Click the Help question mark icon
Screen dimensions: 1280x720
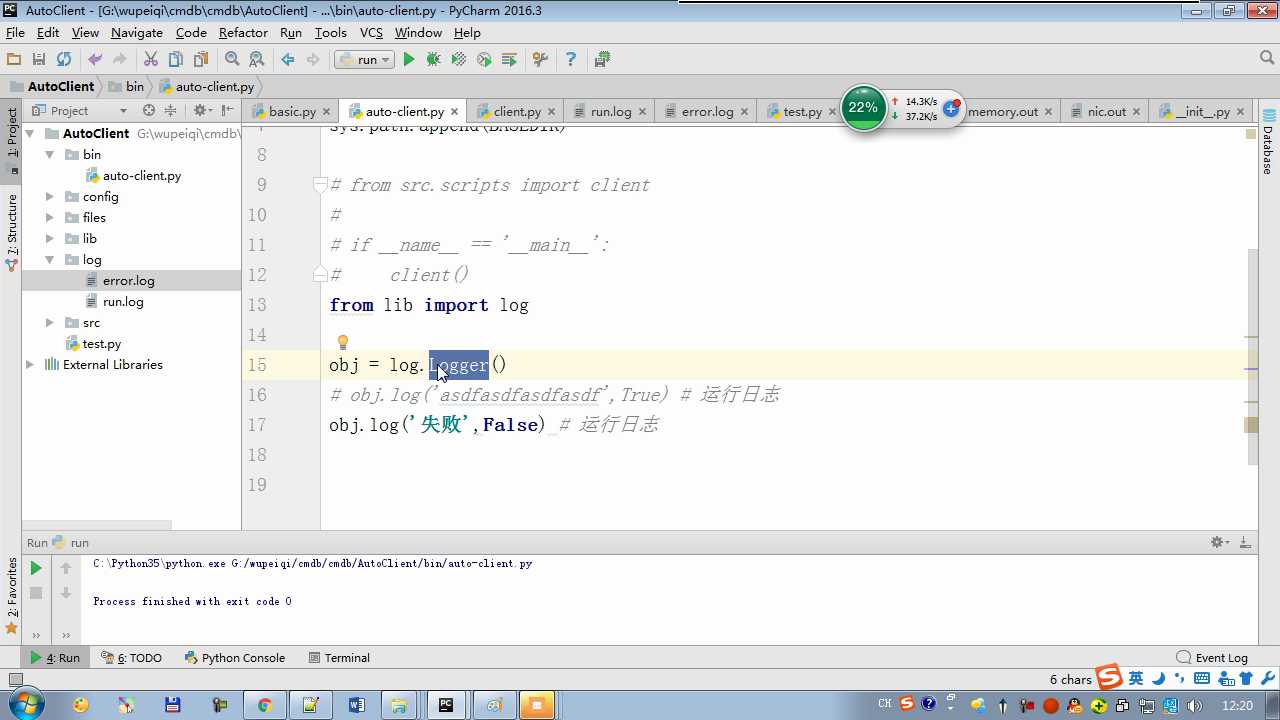[571, 60]
